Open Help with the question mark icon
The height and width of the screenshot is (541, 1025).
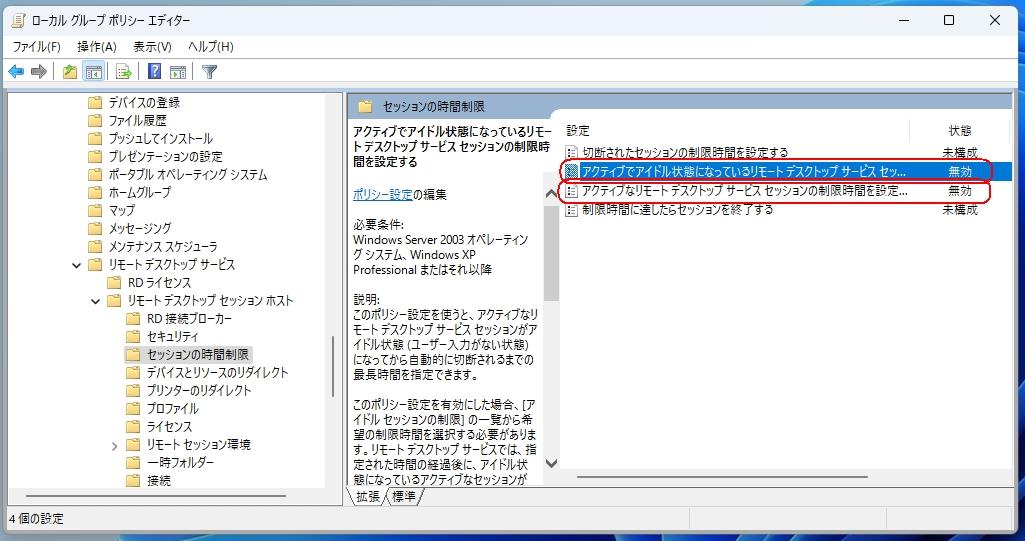(x=154, y=71)
